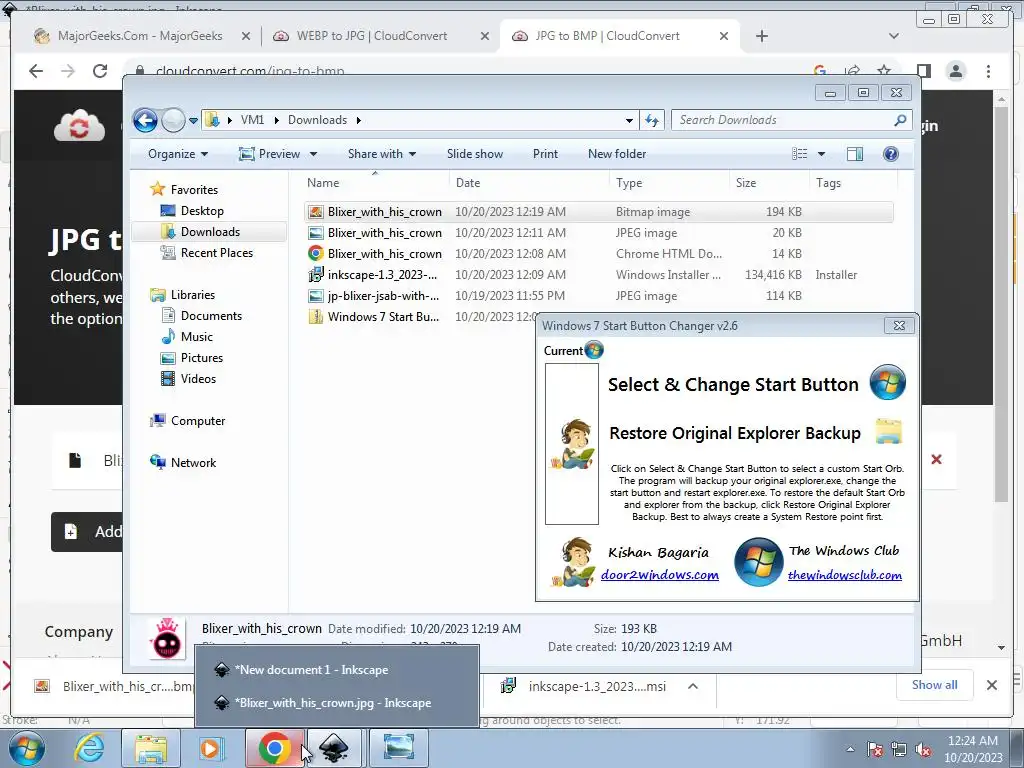
Task: Open Computer in navigation pane
Action: coord(198,421)
